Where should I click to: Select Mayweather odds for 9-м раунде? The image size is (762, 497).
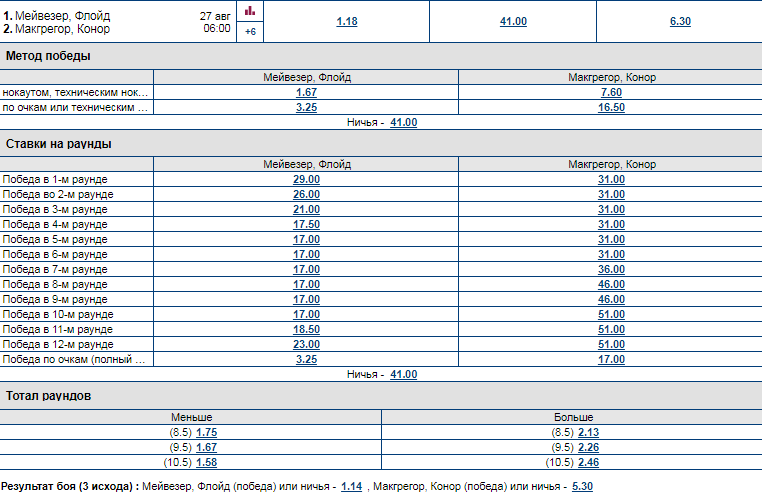pyautogui.click(x=306, y=300)
